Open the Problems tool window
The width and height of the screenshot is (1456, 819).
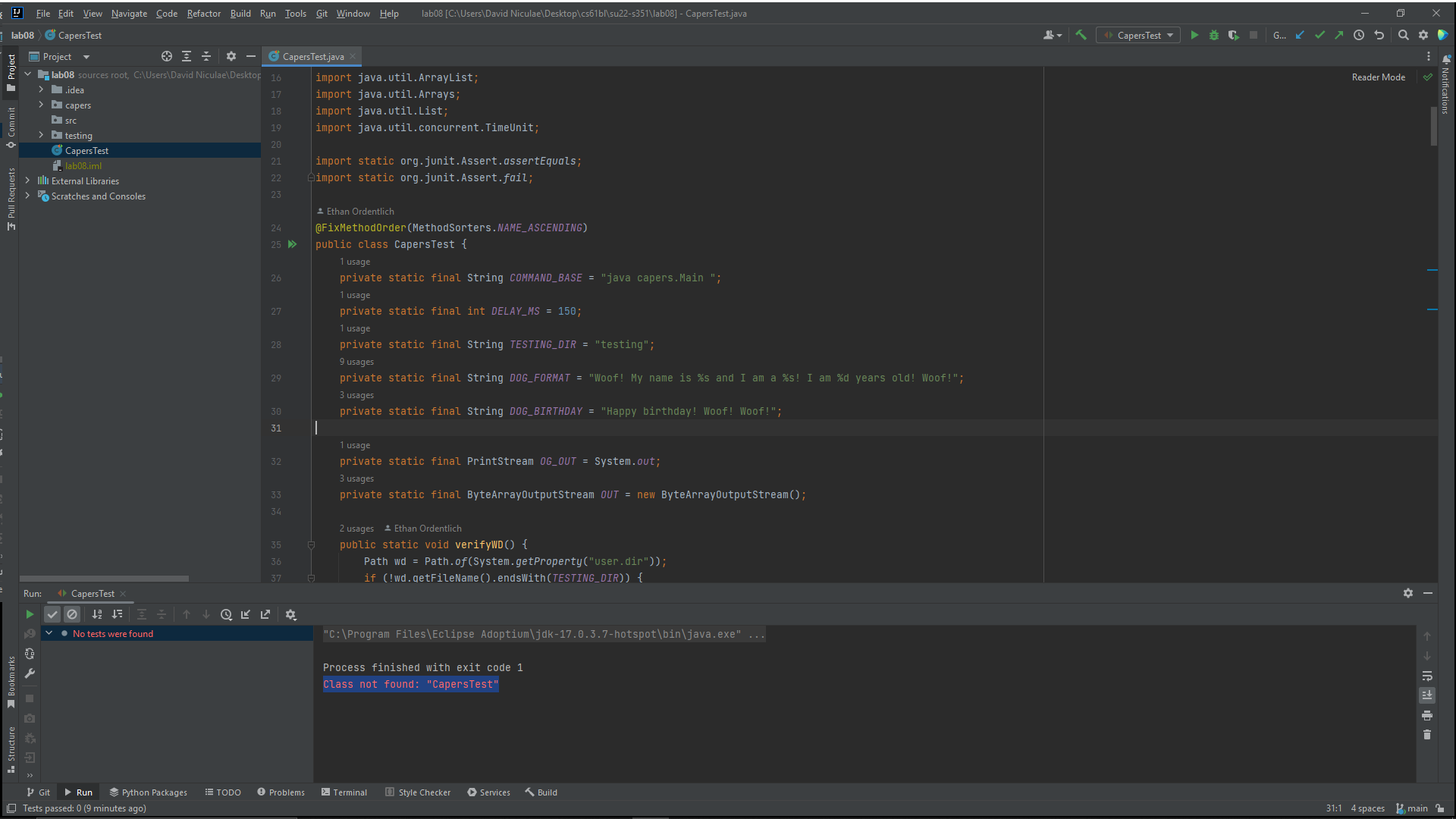(x=281, y=792)
